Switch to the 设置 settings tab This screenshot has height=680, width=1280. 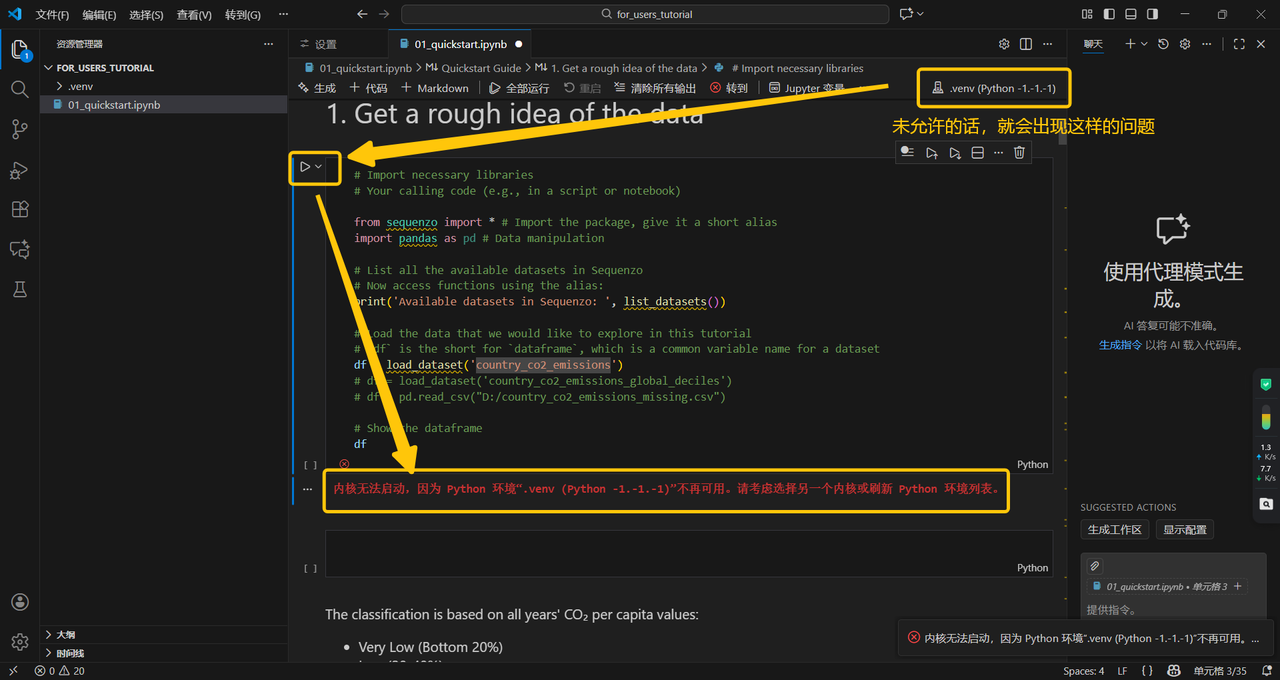(318, 44)
